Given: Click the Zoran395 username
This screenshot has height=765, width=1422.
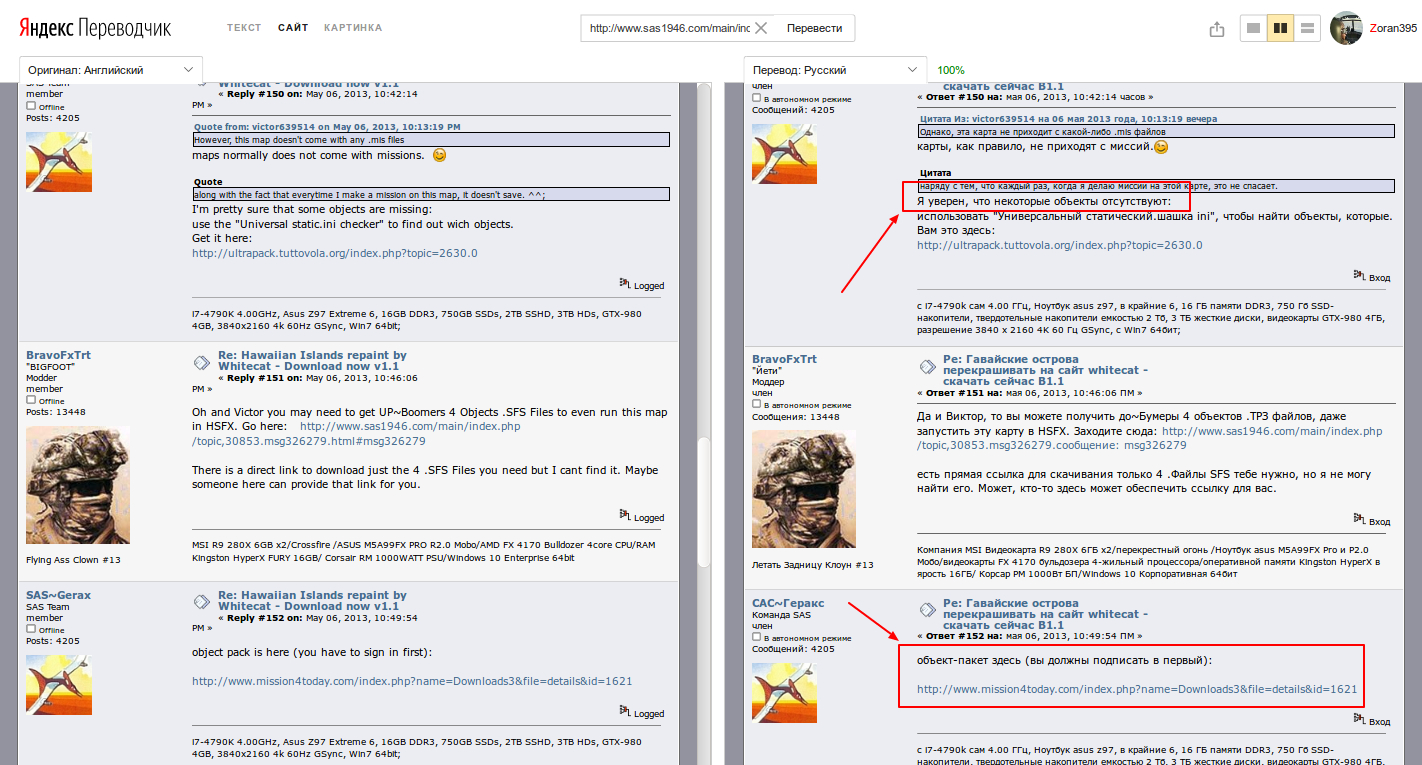Looking at the screenshot, I should tap(1393, 29).
